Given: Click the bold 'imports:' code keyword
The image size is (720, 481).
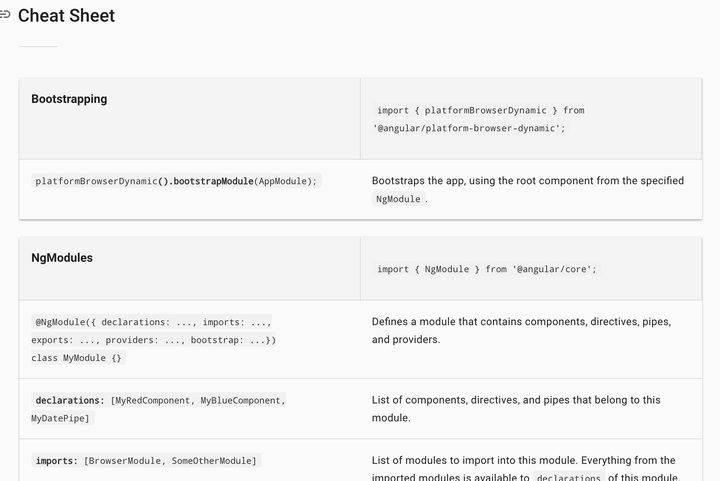Looking at the screenshot, I should coord(56,460).
